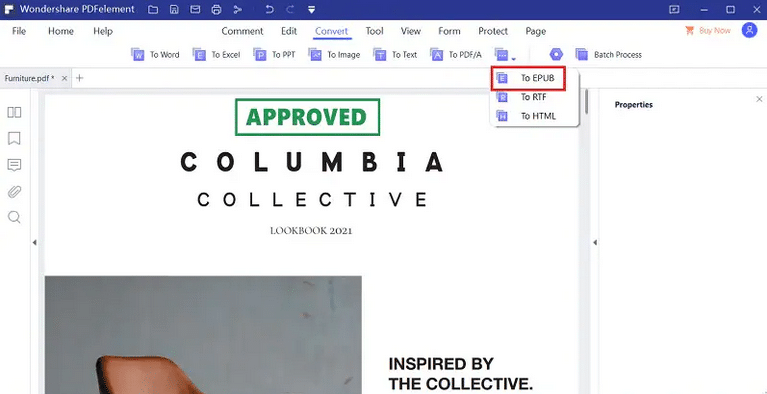767x394 pixels.
Task: Open conversion settings hexagon icon
Action: [556, 54]
